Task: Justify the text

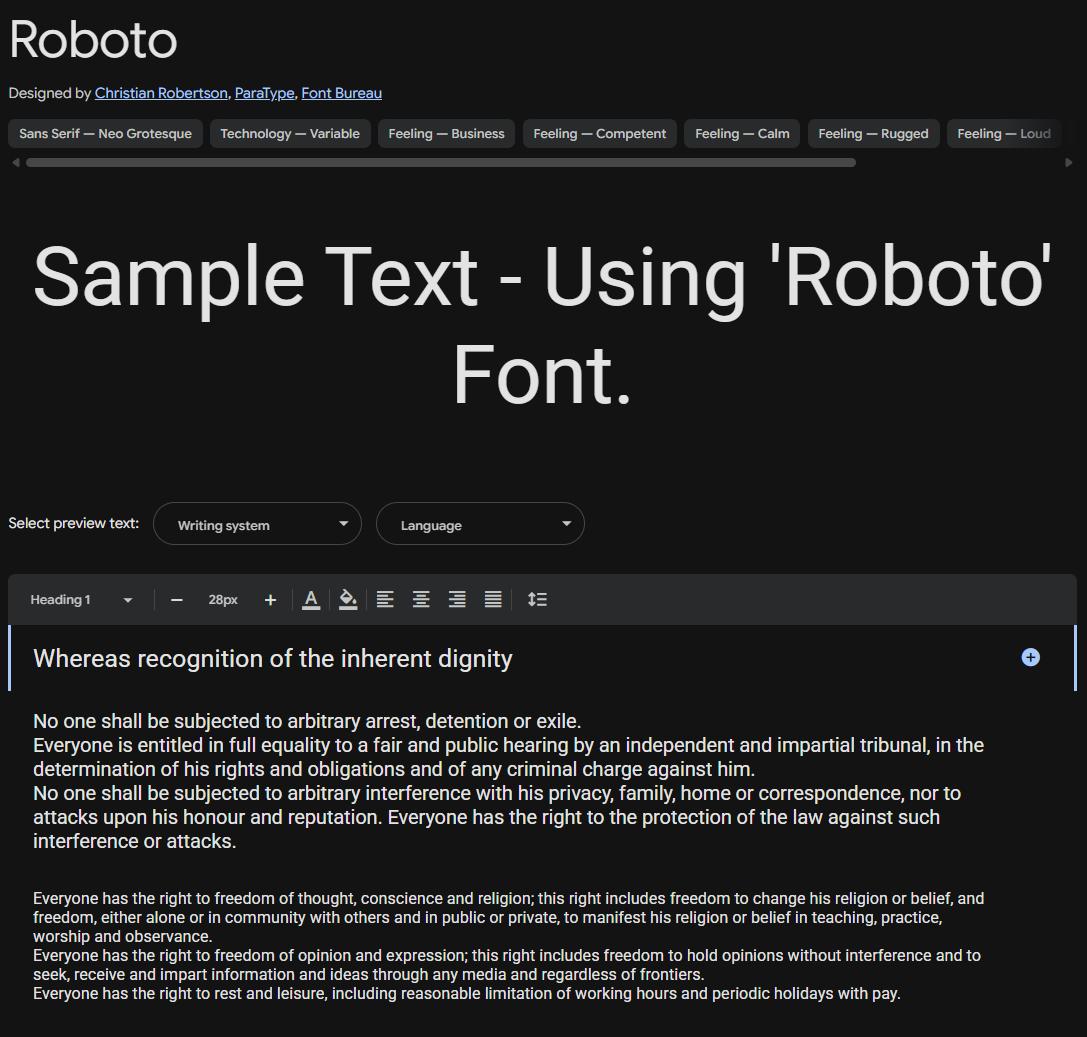Action: coord(493,600)
